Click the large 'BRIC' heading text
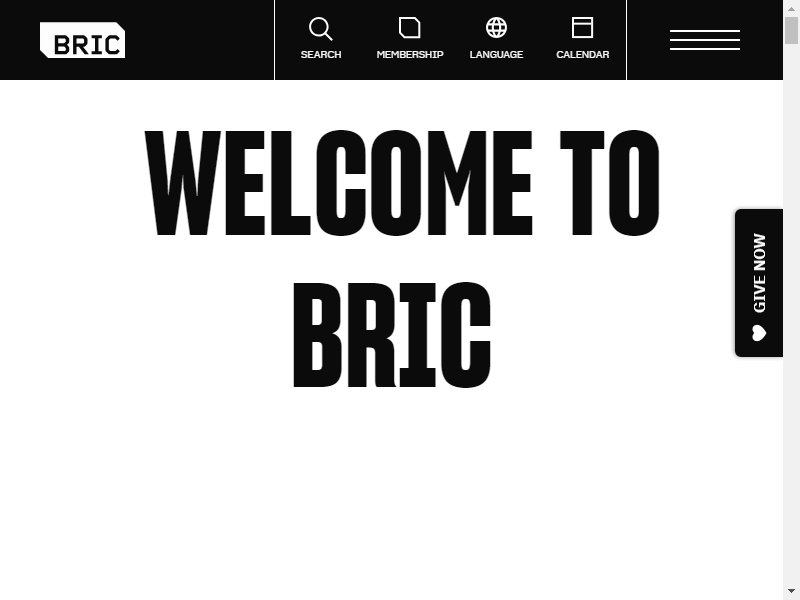Image resolution: width=800 pixels, height=600 pixels. point(392,335)
